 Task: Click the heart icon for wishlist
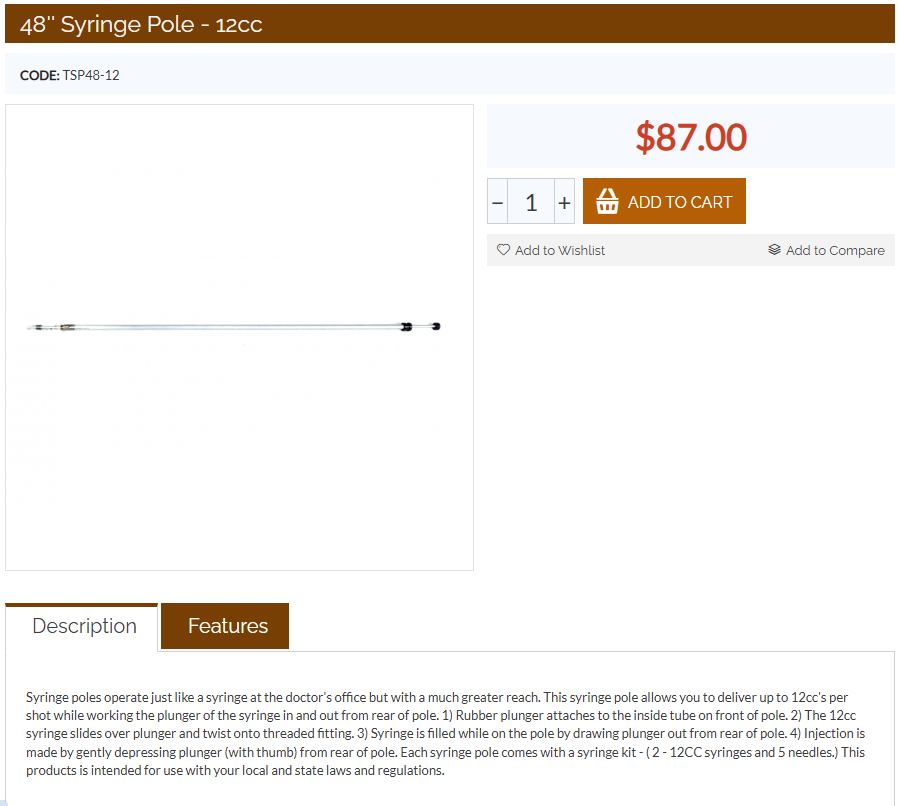click(503, 250)
